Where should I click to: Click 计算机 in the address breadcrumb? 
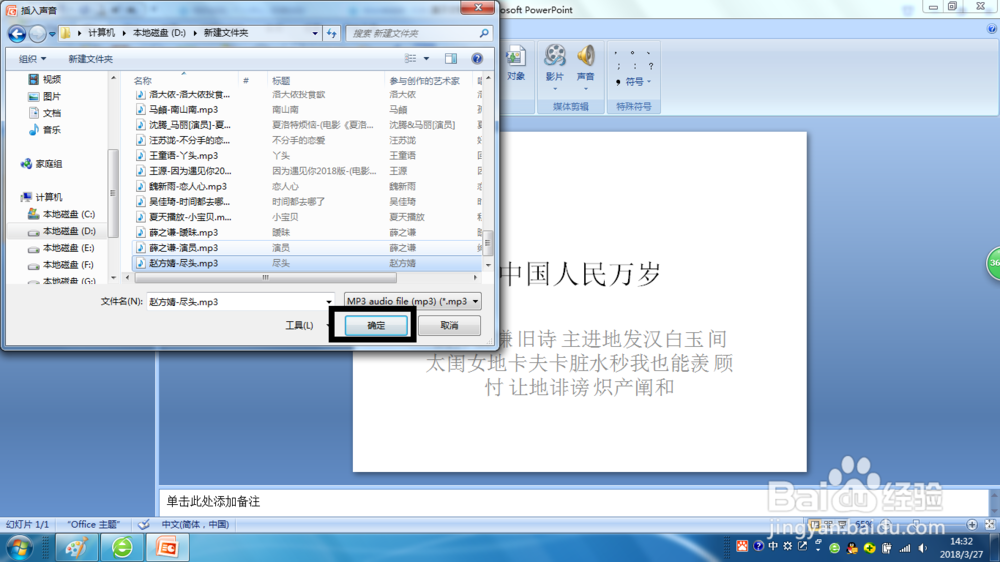tap(101, 33)
